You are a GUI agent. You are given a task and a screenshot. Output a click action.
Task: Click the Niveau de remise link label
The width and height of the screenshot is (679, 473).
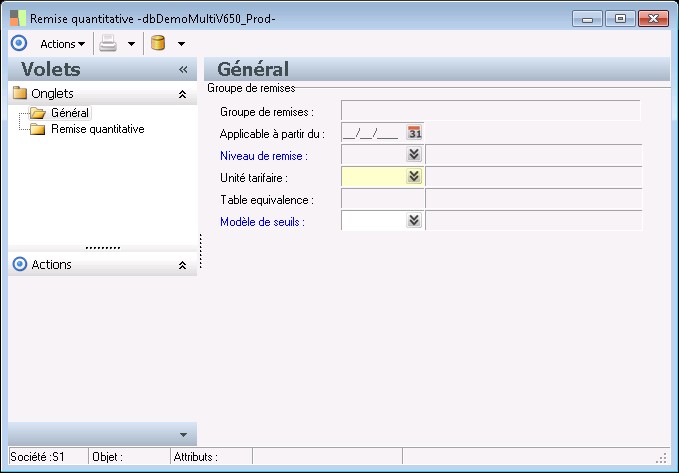(x=264, y=156)
